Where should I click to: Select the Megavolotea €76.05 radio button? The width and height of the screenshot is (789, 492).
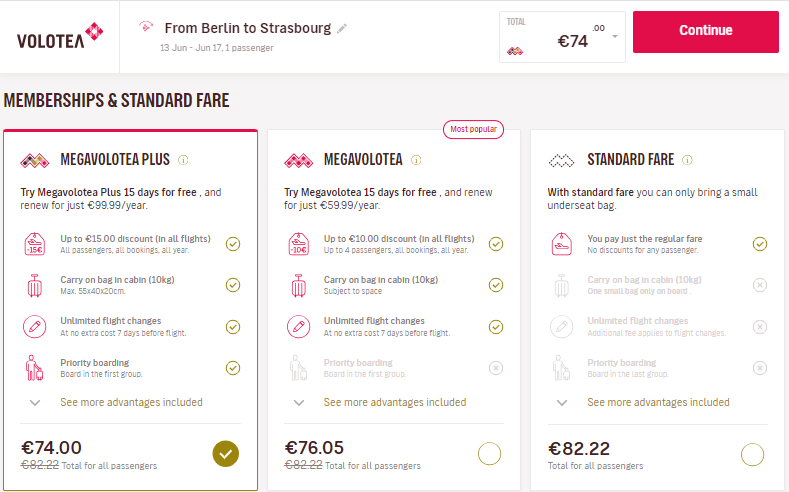pyautogui.click(x=489, y=454)
